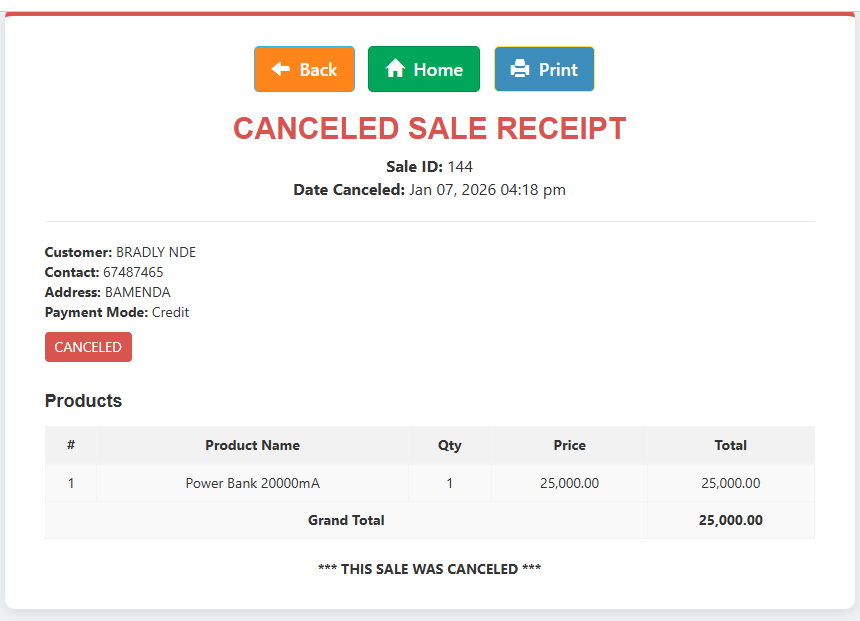860x621 pixels.
Task: Click the printer icon on the Print button
Action: (x=520, y=69)
